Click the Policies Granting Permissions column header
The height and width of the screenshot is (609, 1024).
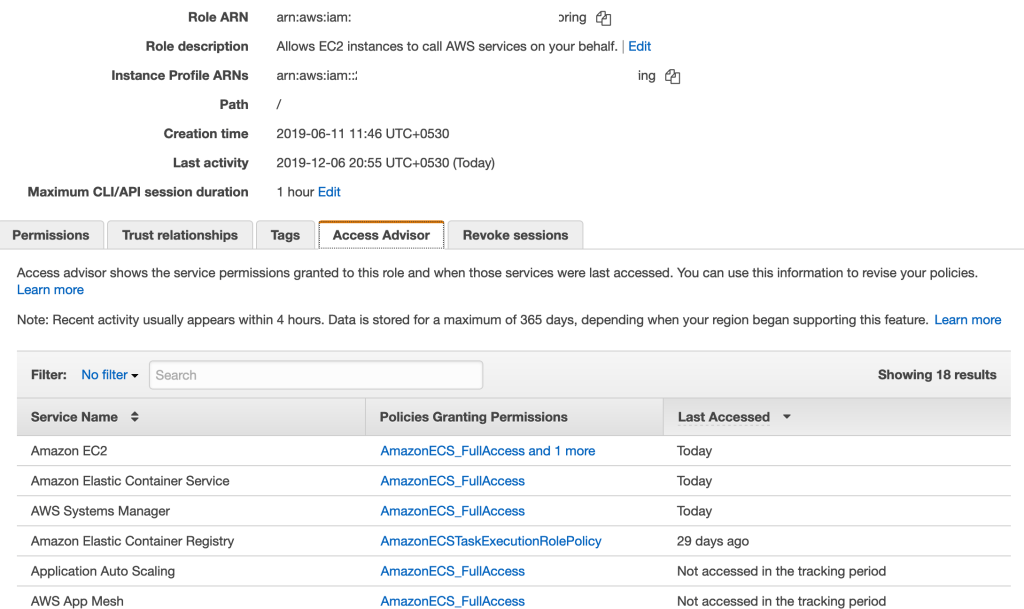pos(473,417)
